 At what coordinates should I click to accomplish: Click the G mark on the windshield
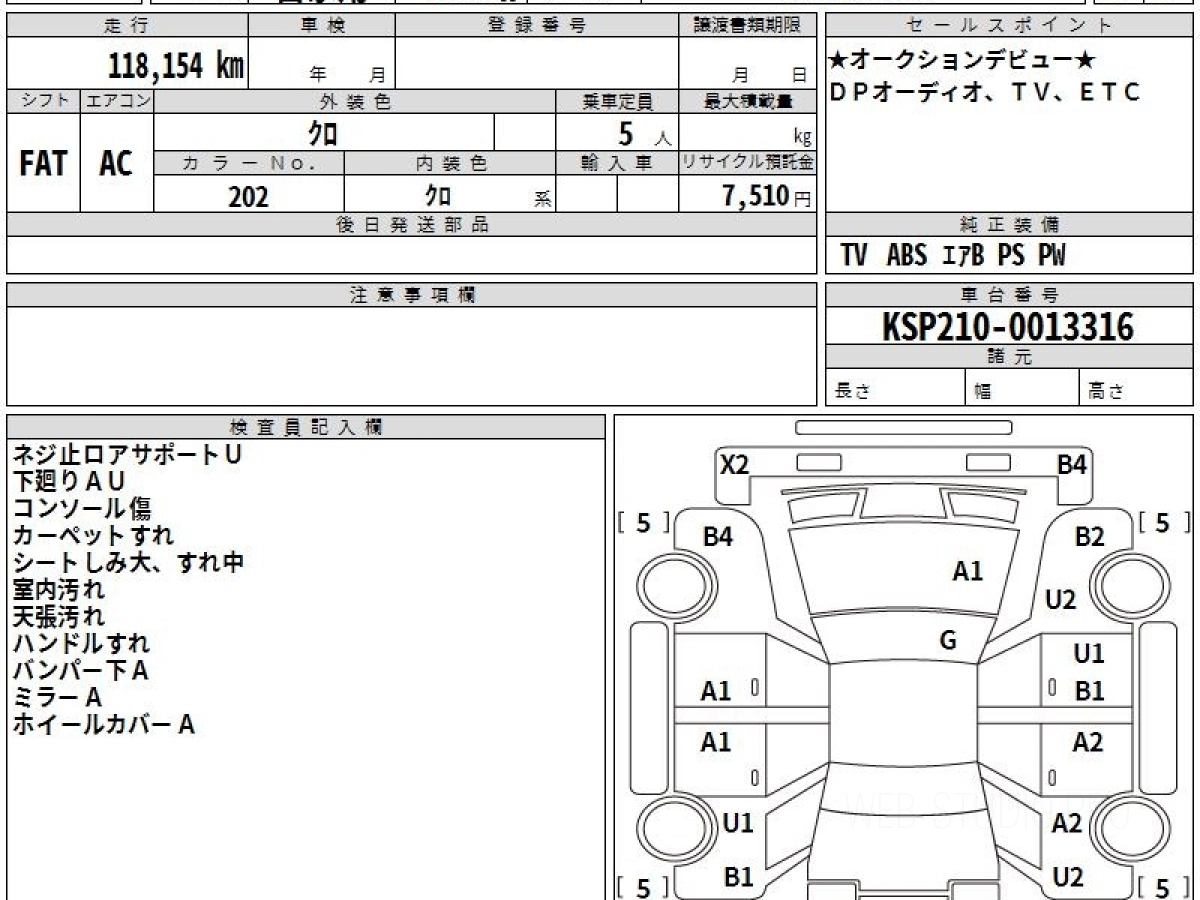coord(948,641)
